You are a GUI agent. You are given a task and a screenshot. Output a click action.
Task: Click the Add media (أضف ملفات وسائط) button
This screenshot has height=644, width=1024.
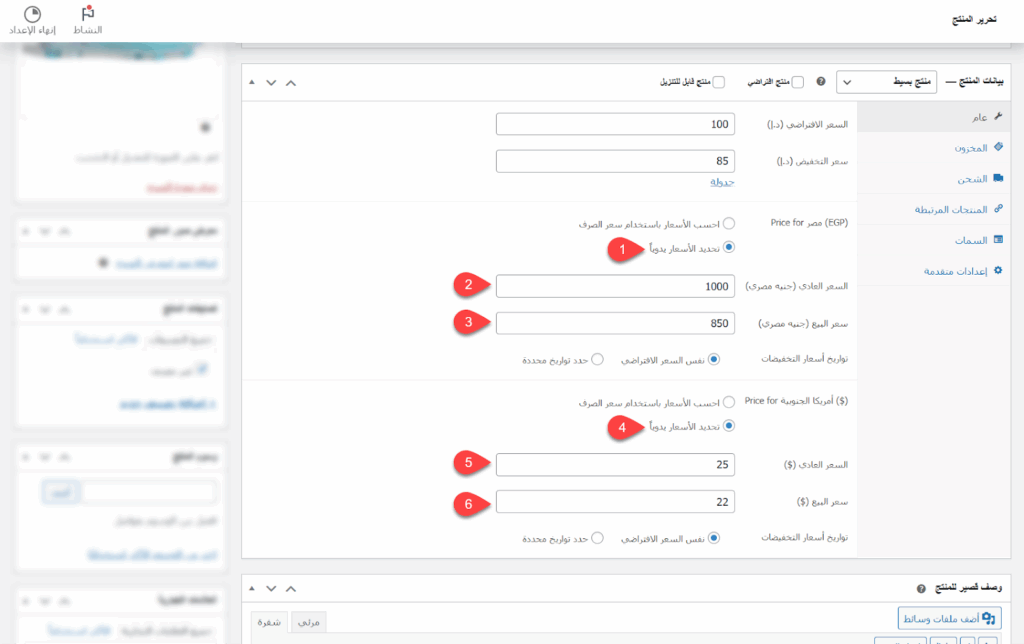pyautogui.click(x=949, y=619)
